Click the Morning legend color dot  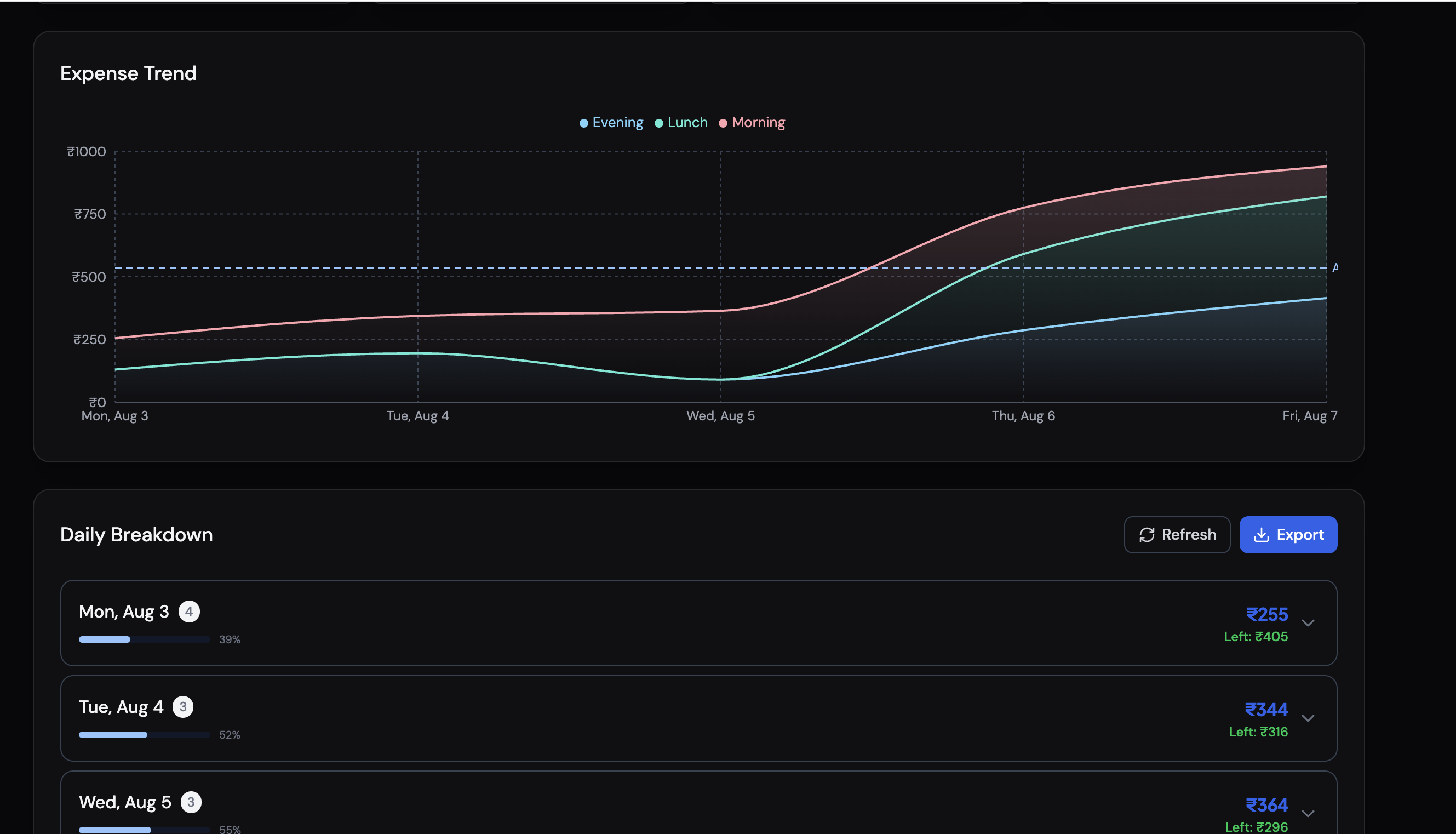[x=723, y=123]
